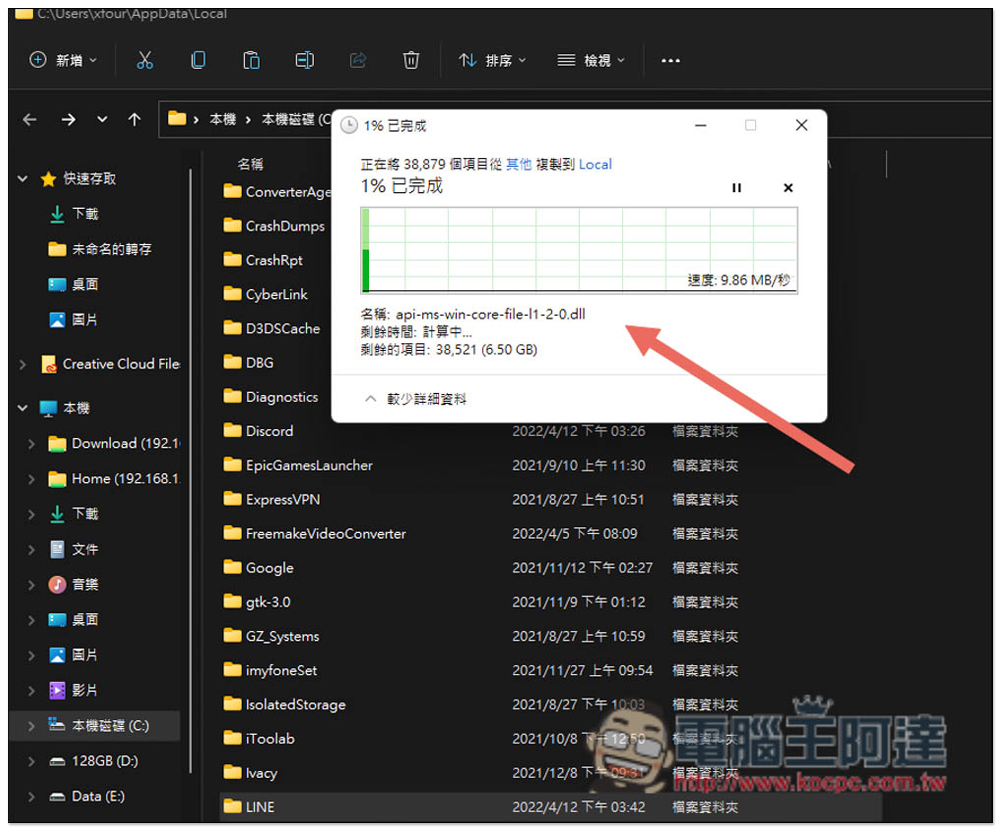The height and width of the screenshot is (832, 1000).
Task: Select the Discord folder
Action: (258, 432)
